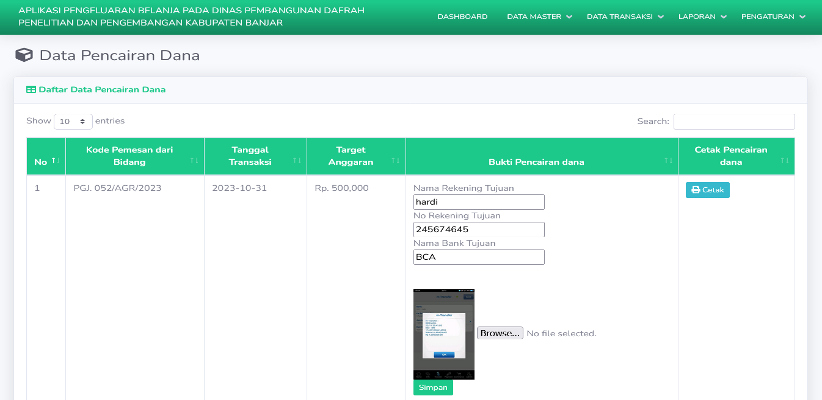The width and height of the screenshot is (822, 400).
Task: Open the show entries count selector
Action: tap(73, 122)
